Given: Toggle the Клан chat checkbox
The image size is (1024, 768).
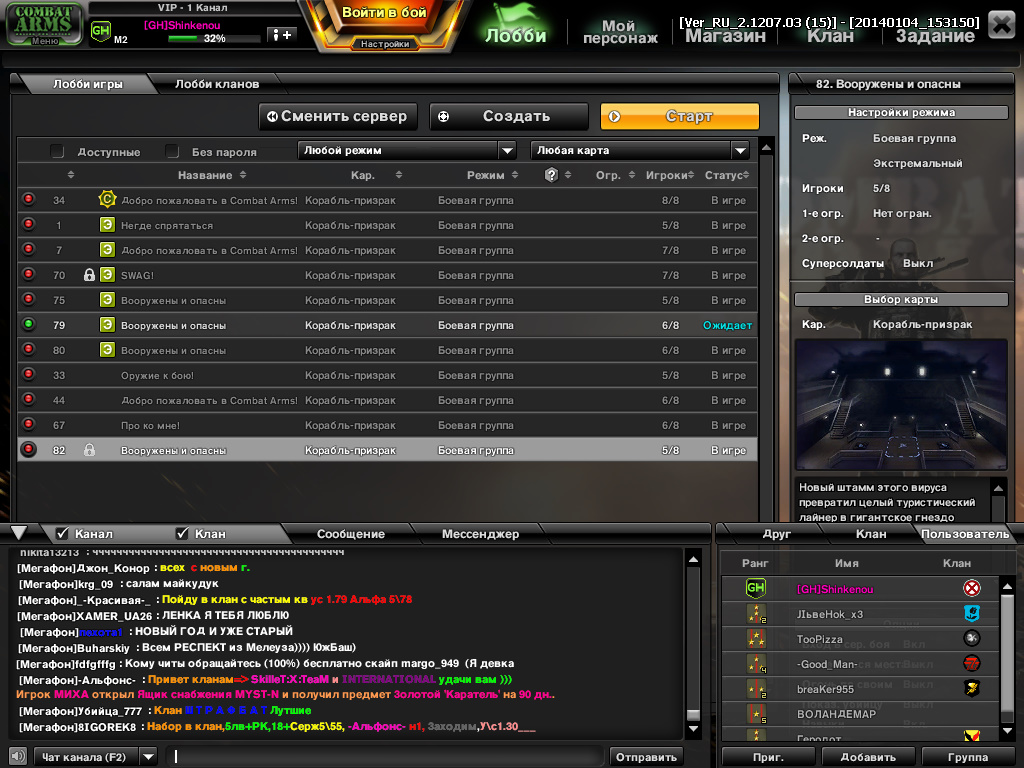Looking at the screenshot, I should (x=182, y=533).
